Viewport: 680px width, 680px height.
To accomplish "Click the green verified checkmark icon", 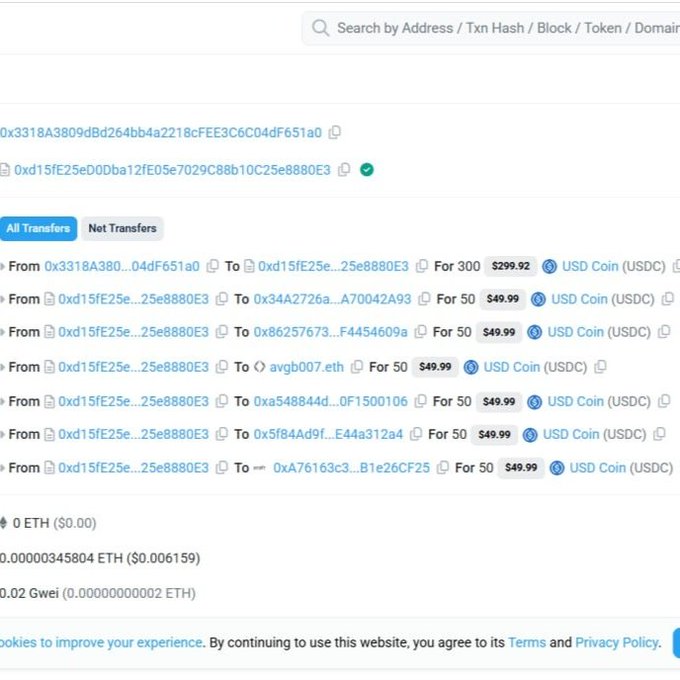I will [x=366, y=170].
